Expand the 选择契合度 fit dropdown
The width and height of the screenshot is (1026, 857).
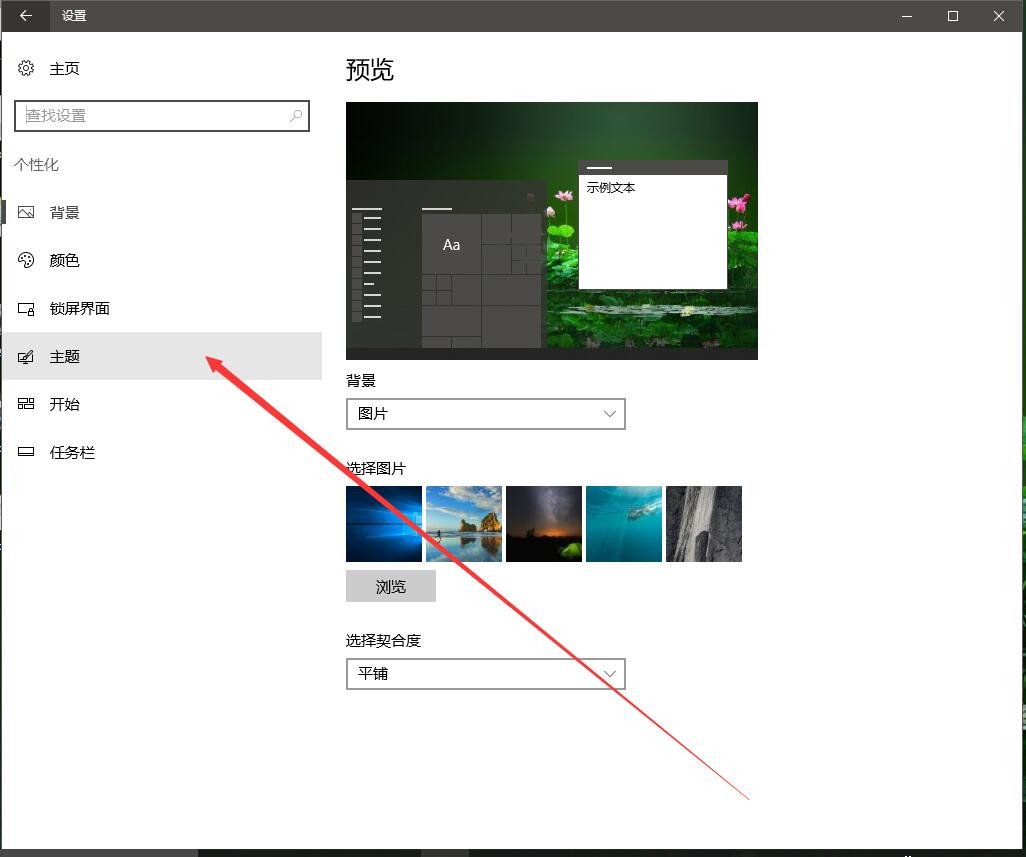coord(485,674)
